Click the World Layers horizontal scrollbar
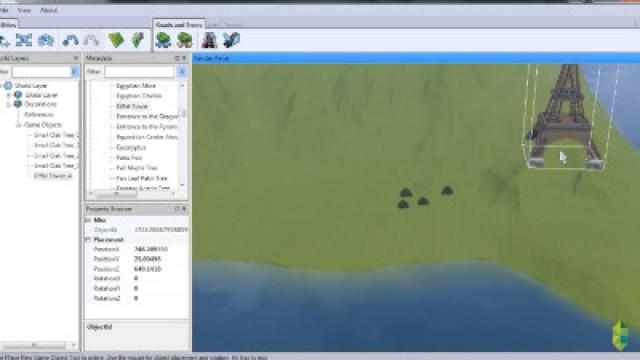 35,346
